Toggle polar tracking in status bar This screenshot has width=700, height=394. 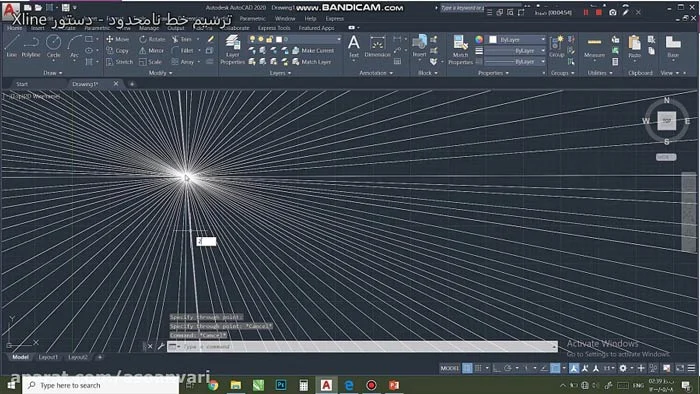tap(508, 368)
